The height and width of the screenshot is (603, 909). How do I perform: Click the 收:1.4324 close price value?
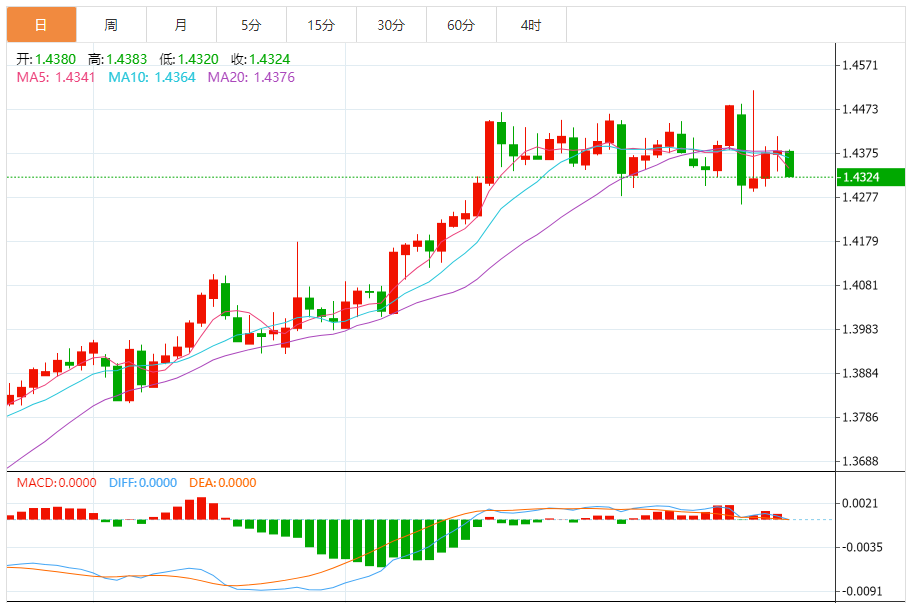pos(260,59)
